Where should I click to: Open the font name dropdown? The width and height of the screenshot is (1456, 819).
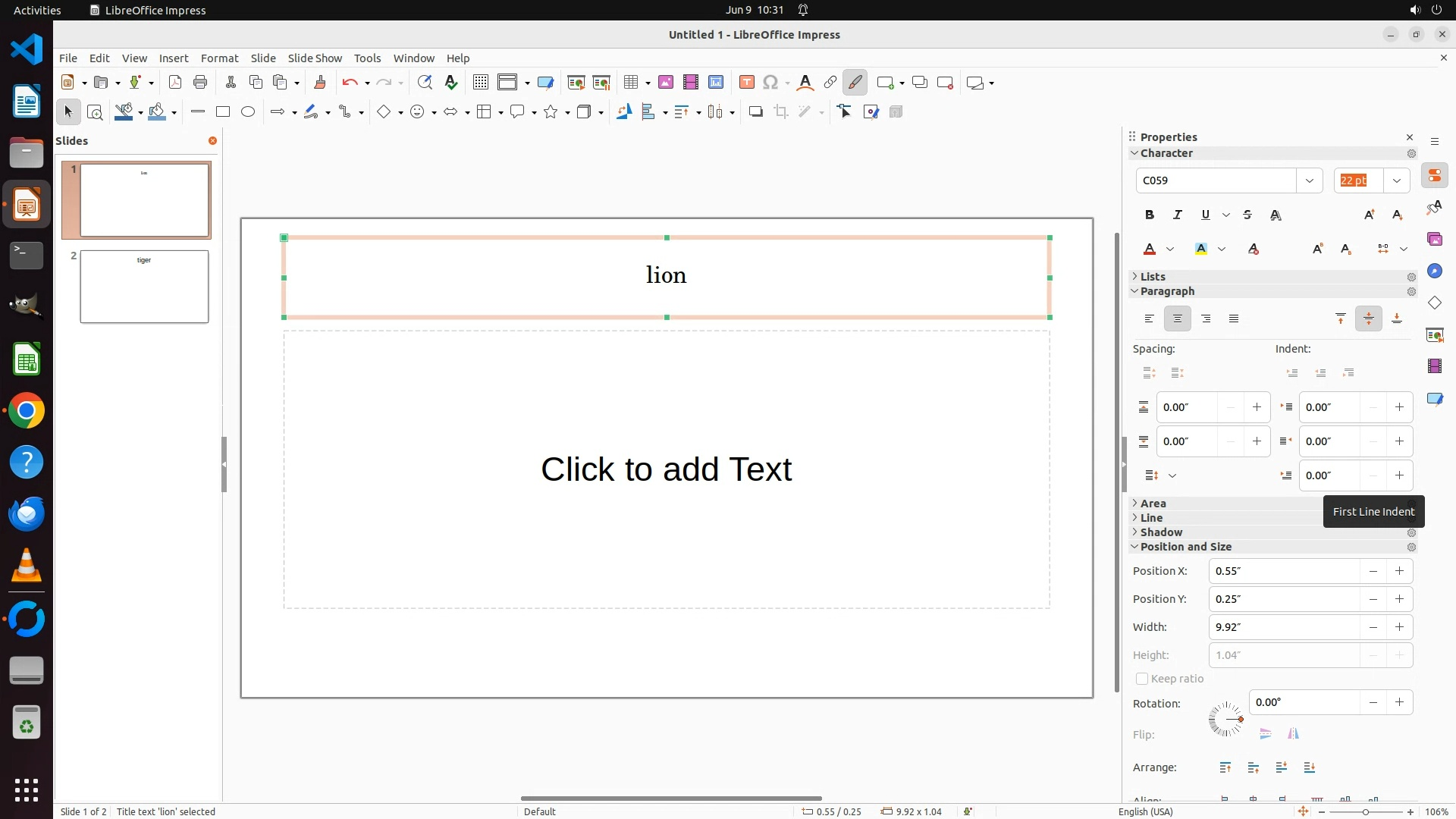coord(1309,180)
